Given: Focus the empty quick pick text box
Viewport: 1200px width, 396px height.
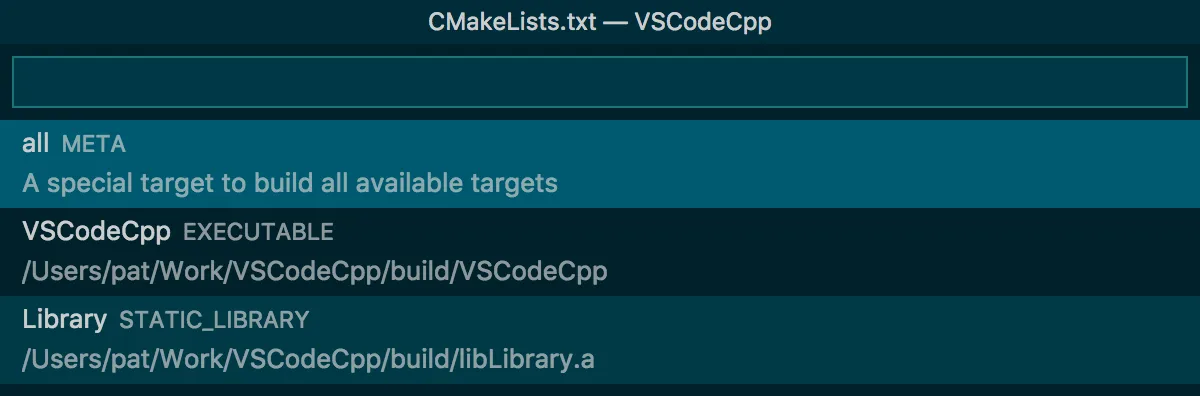Looking at the screenshot, I should pos(600,82).
